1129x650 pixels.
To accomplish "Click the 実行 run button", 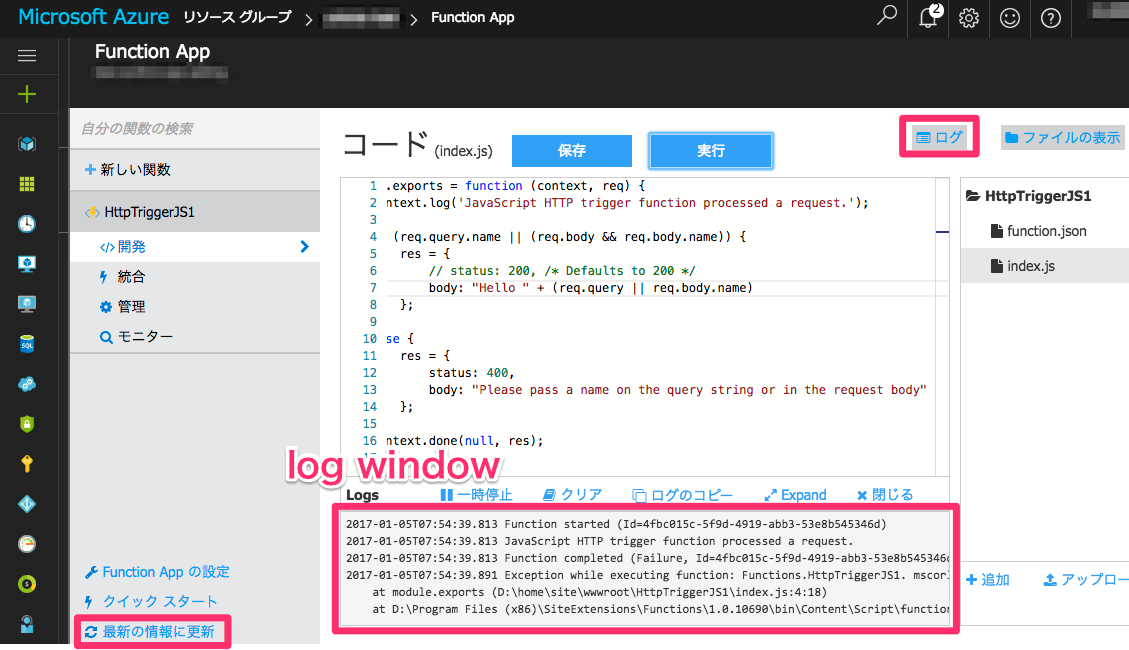I will tap(710, 150).
